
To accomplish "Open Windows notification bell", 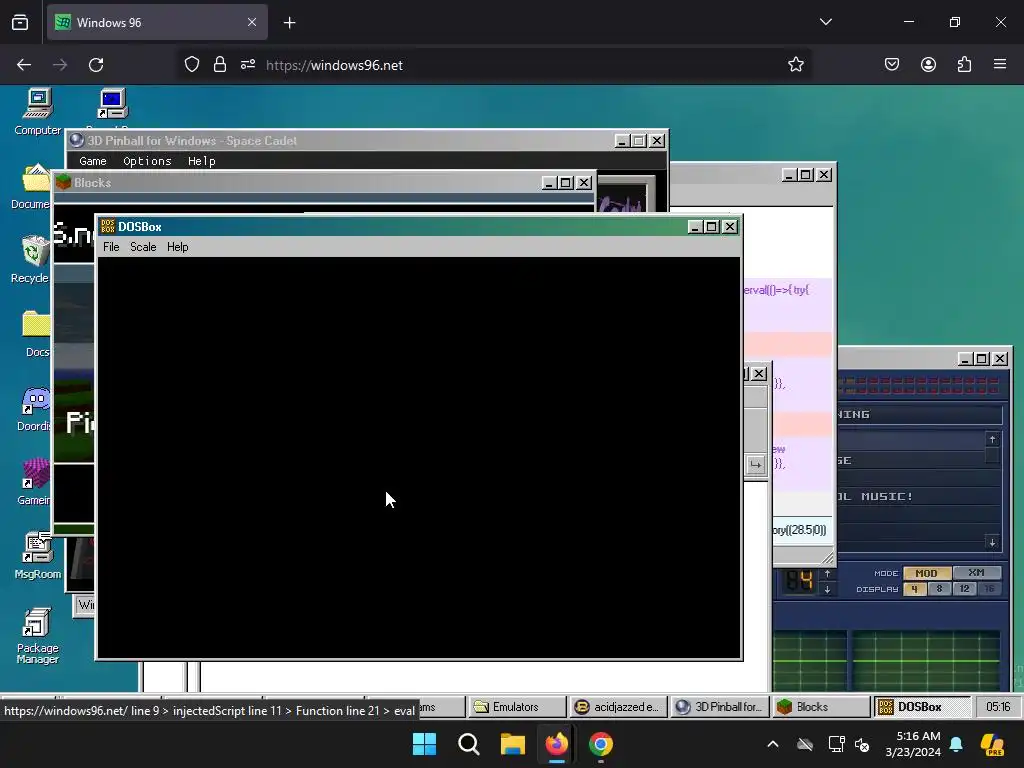I will click(956, 744).
